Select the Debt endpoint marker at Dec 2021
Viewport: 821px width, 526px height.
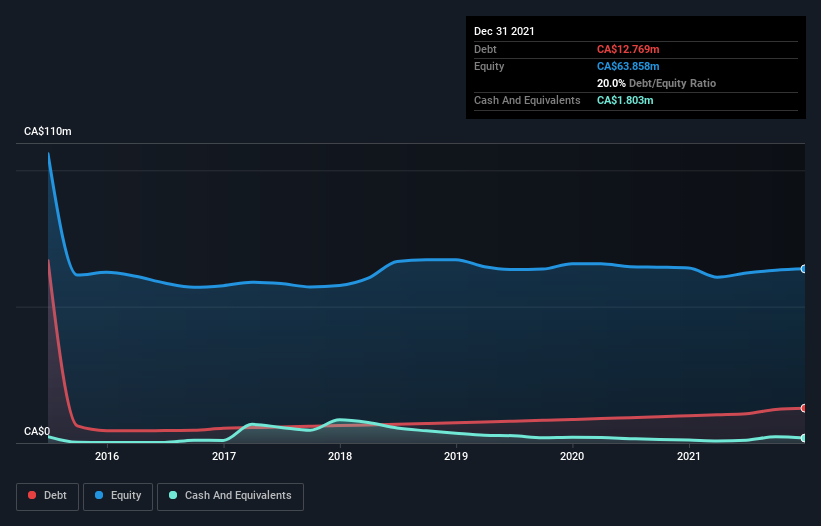pos(804,408)
